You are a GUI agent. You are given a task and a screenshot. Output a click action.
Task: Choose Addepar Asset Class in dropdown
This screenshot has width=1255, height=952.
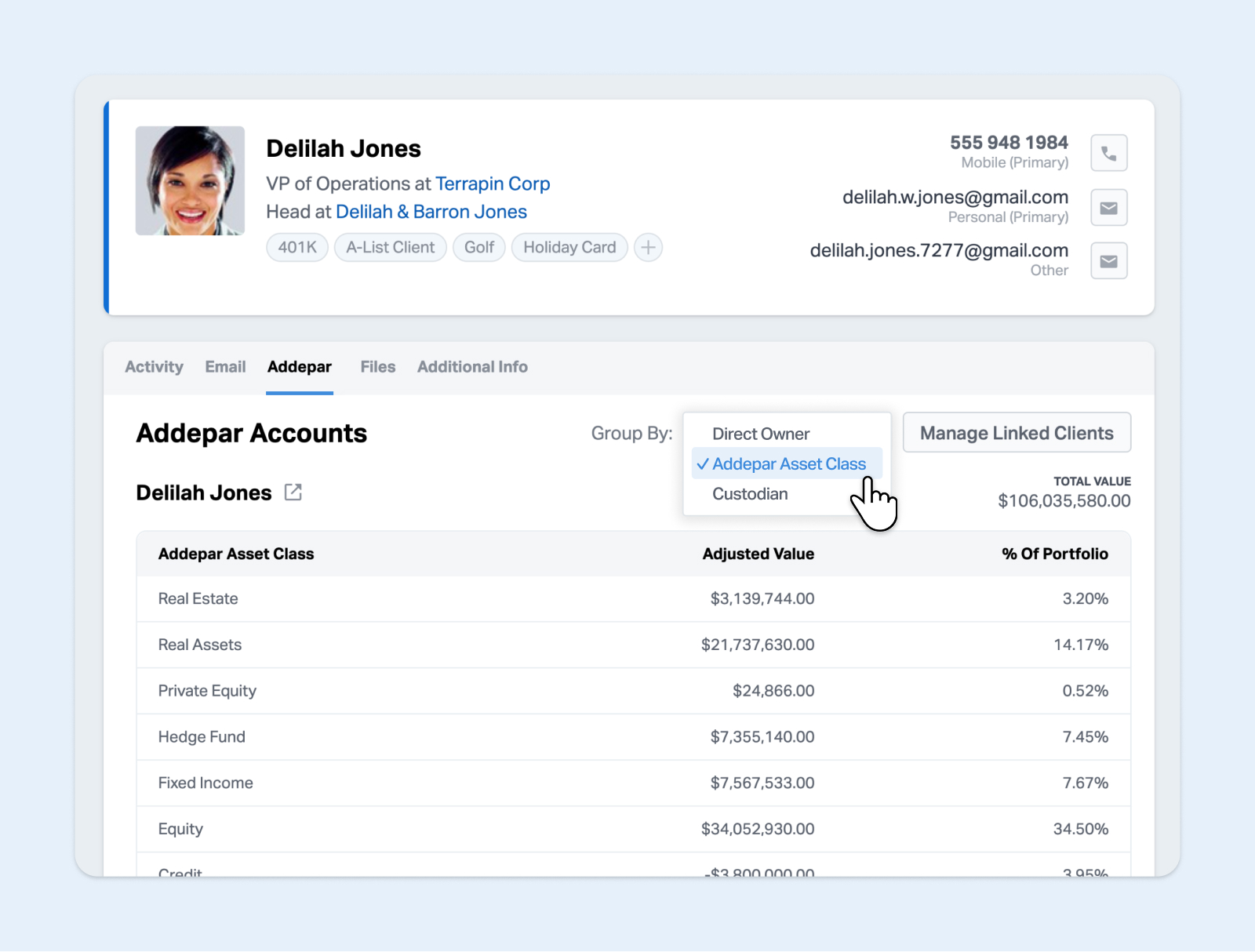788,464
